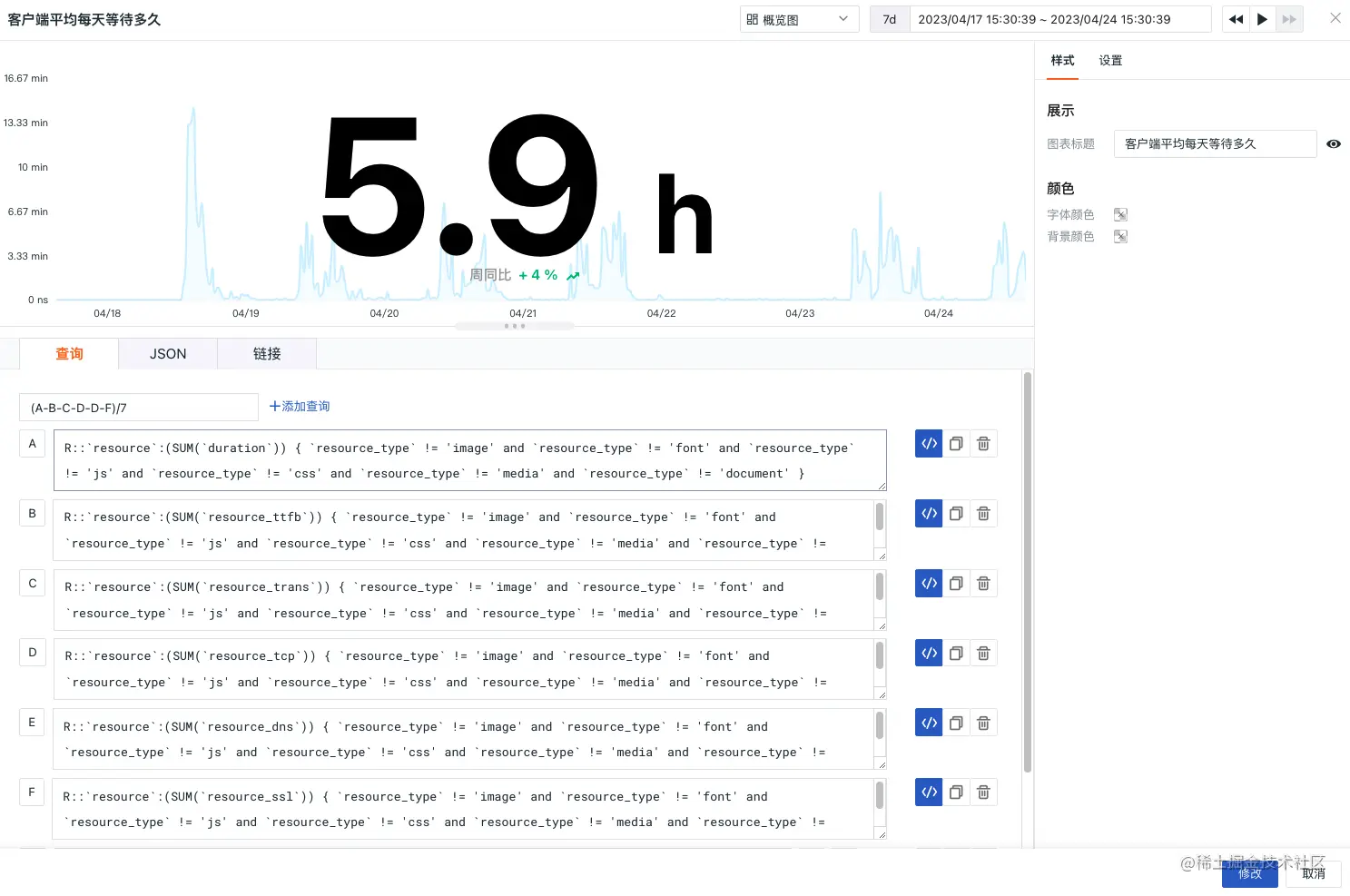Click scrollbar inside query C editor
The width and height of the screenshot is (1350, 896).
tap(880, 586)
